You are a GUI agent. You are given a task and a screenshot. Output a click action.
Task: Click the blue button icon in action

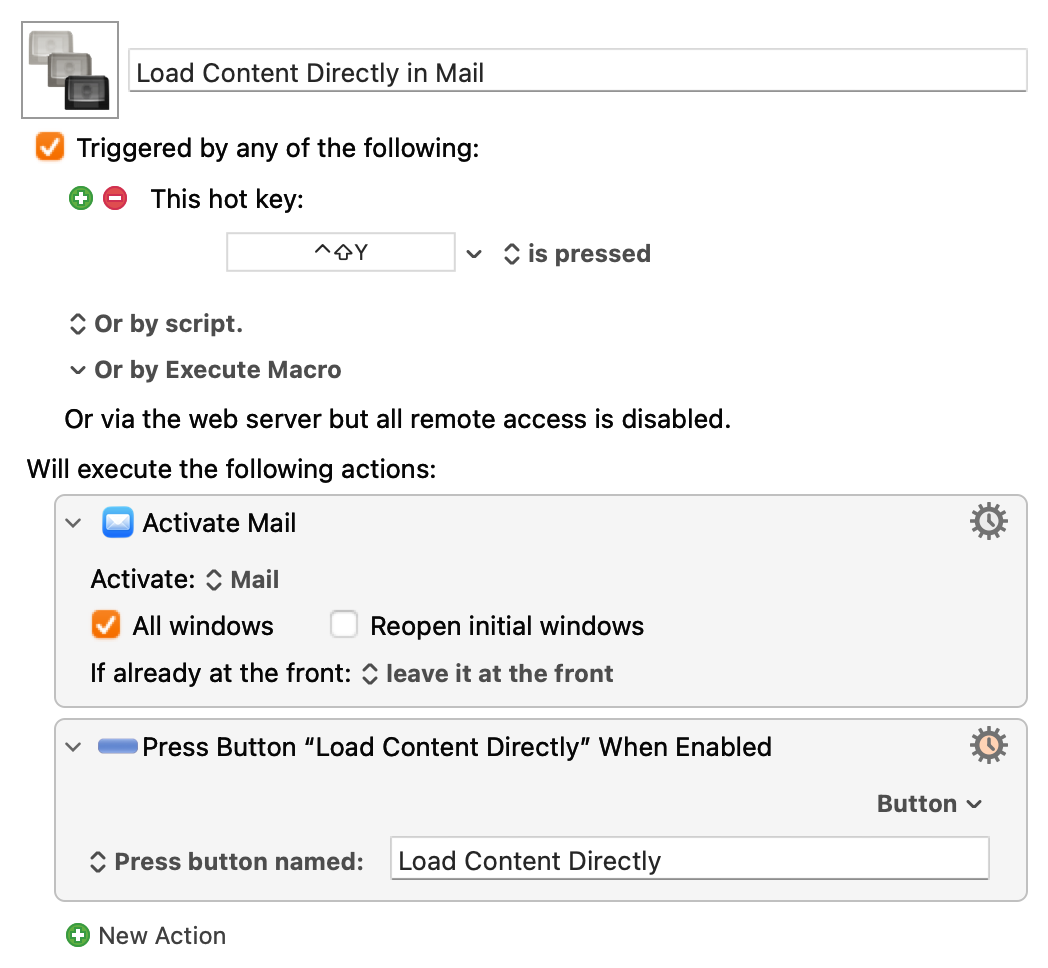118,747
